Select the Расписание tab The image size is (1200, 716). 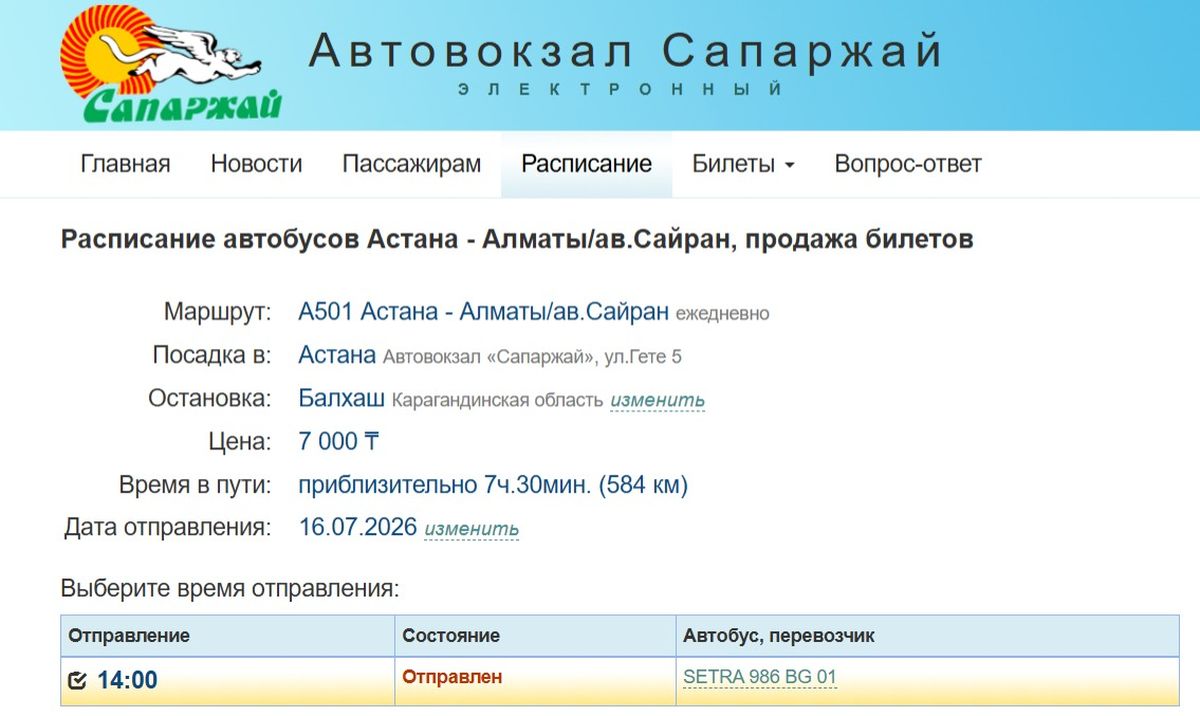587,164
